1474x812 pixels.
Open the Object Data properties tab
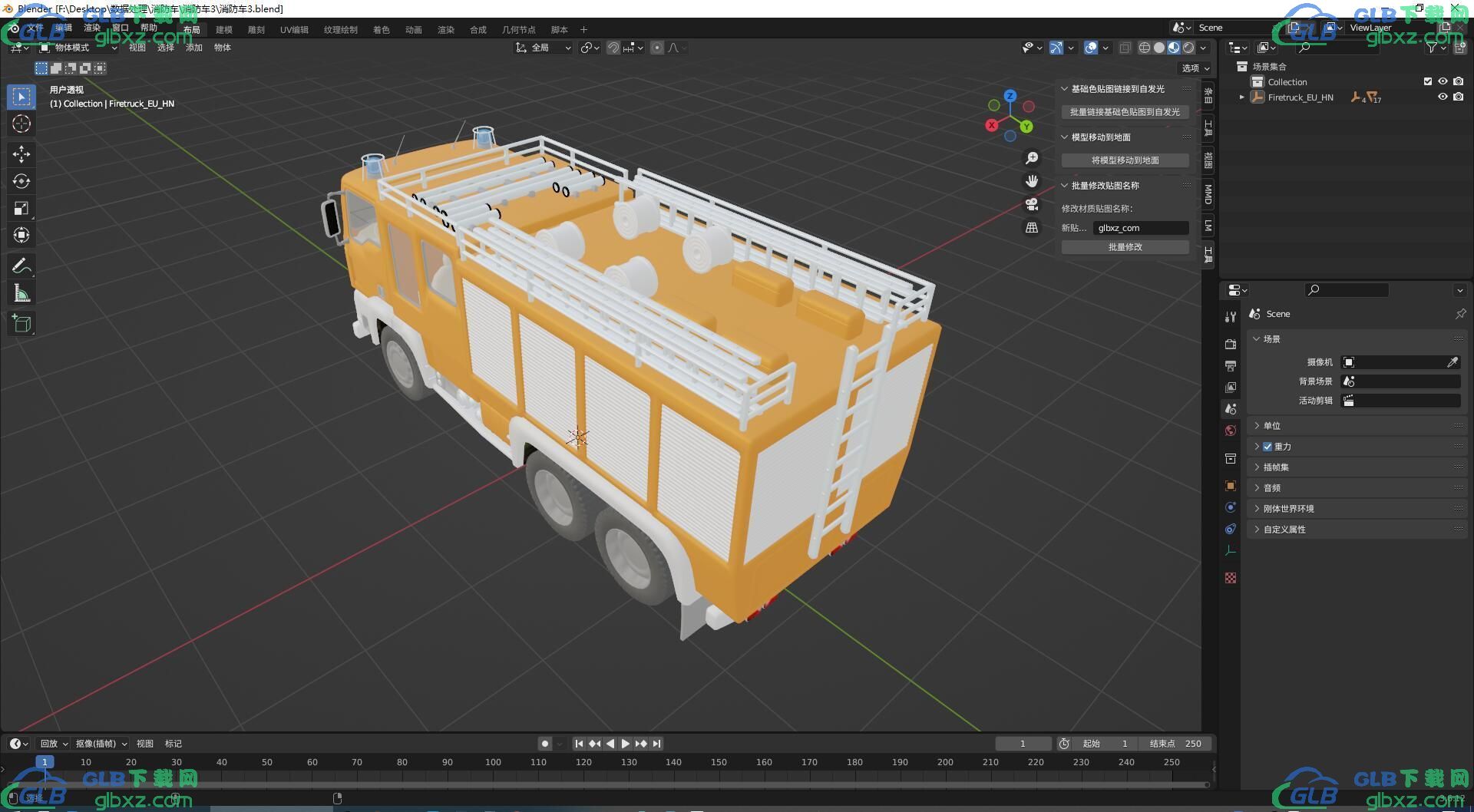pos(1231,550)
